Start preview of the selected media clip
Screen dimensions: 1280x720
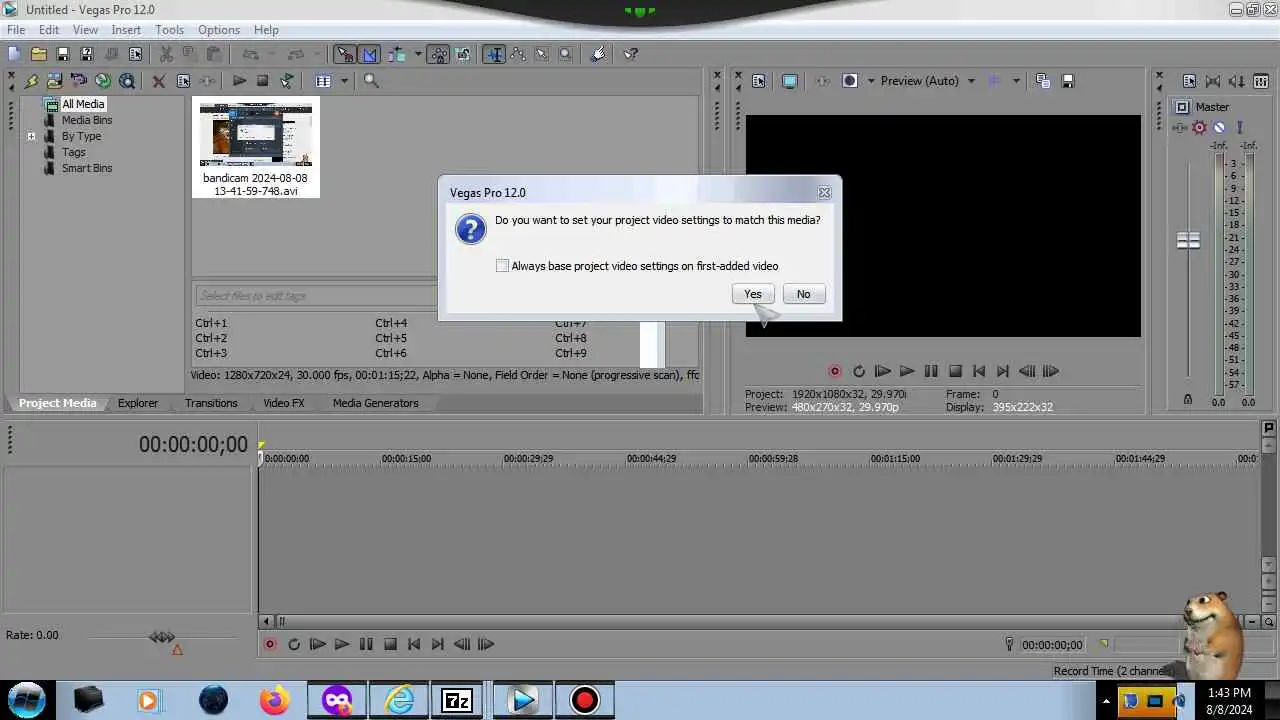(239, 81)
